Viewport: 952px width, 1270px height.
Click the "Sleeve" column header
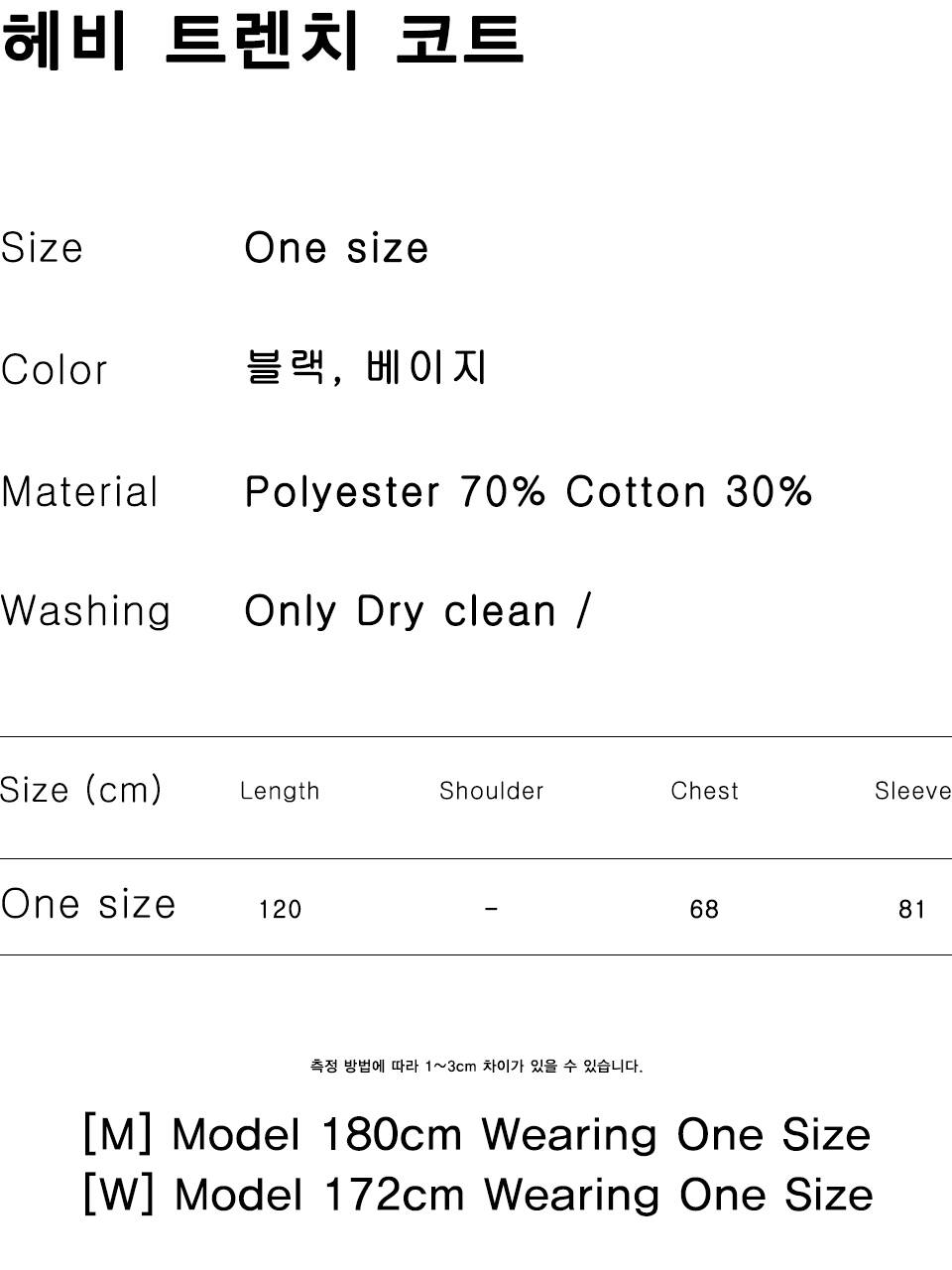click(912, 791)
